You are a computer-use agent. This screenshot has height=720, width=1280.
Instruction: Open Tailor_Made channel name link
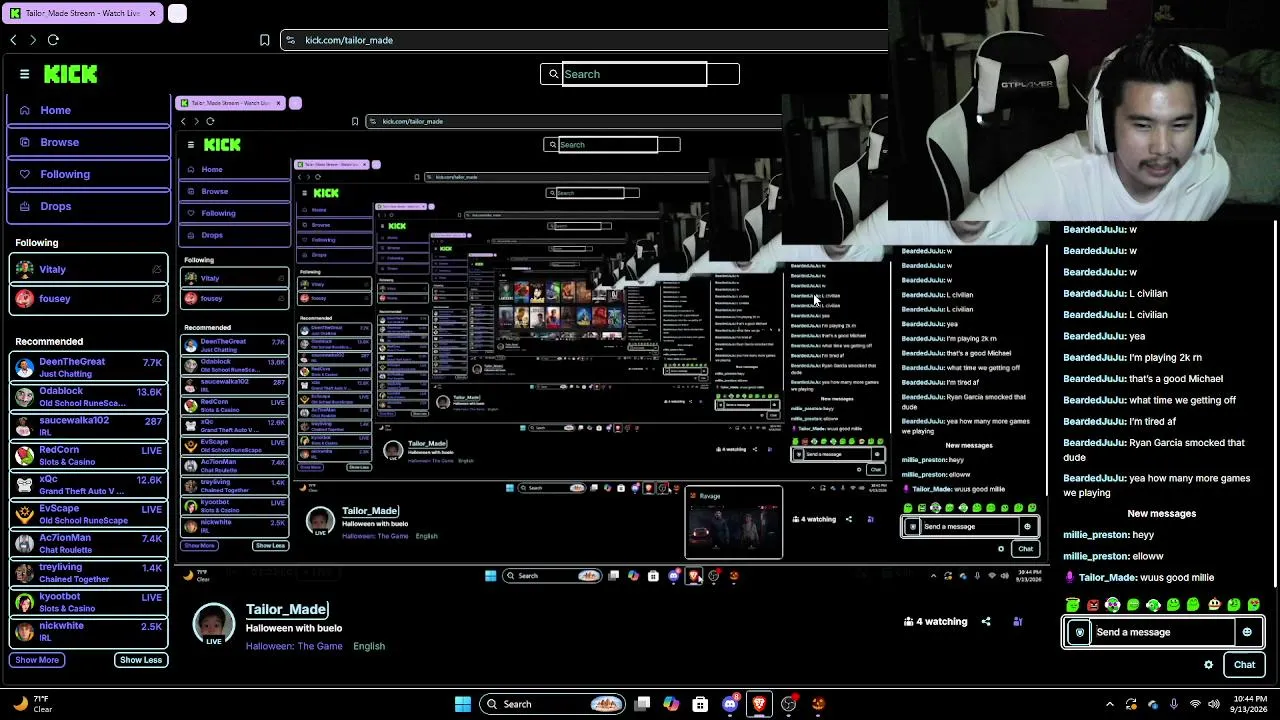point(286,609)
